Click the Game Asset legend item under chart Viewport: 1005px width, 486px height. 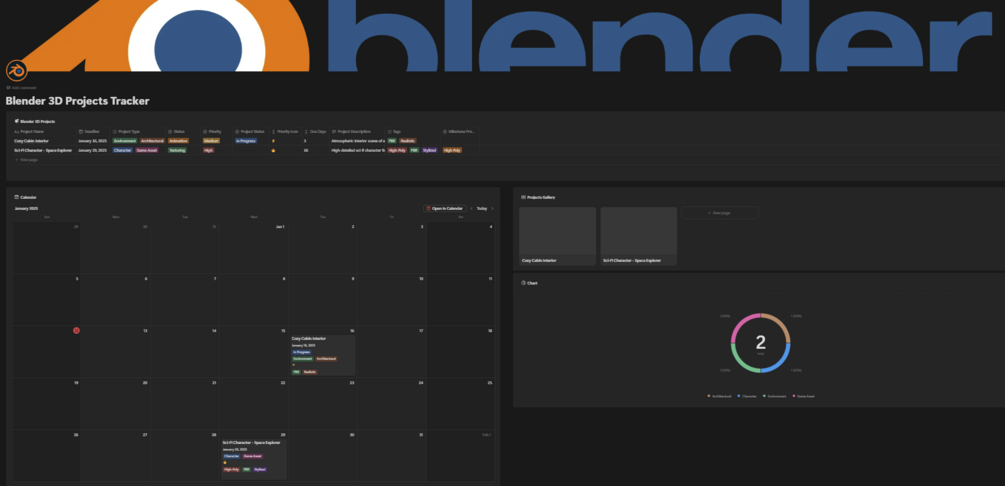tap(803, 396)
